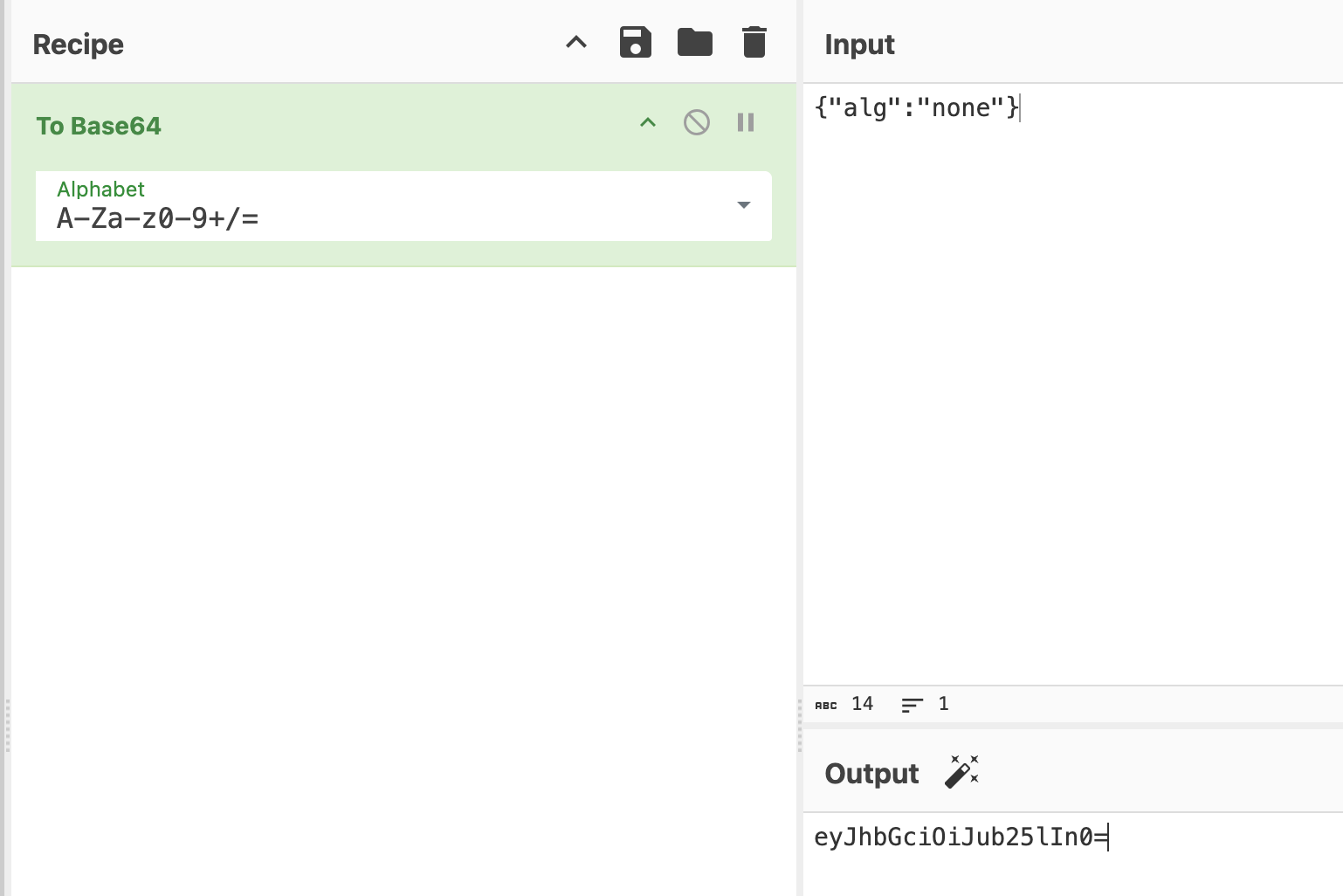Viewport: 1343px width, 896px height.
Task: Click inside the Input text containing alg none
Action: pos(915,107)
